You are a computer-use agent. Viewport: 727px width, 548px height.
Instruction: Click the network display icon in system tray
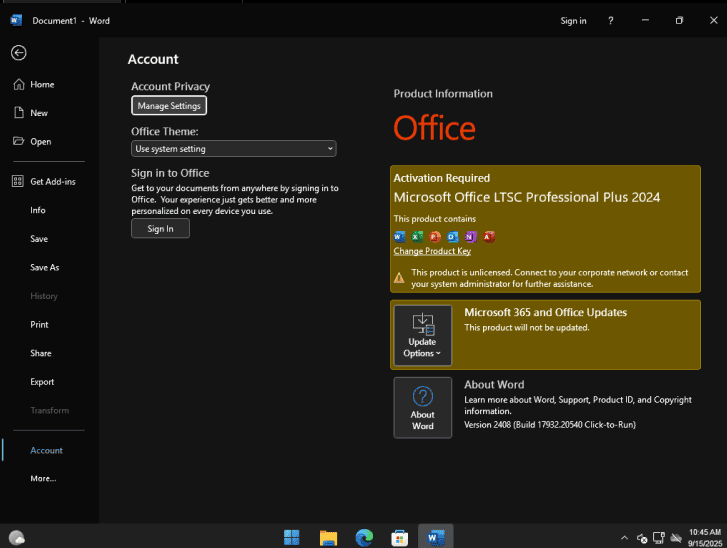(659, 538)
